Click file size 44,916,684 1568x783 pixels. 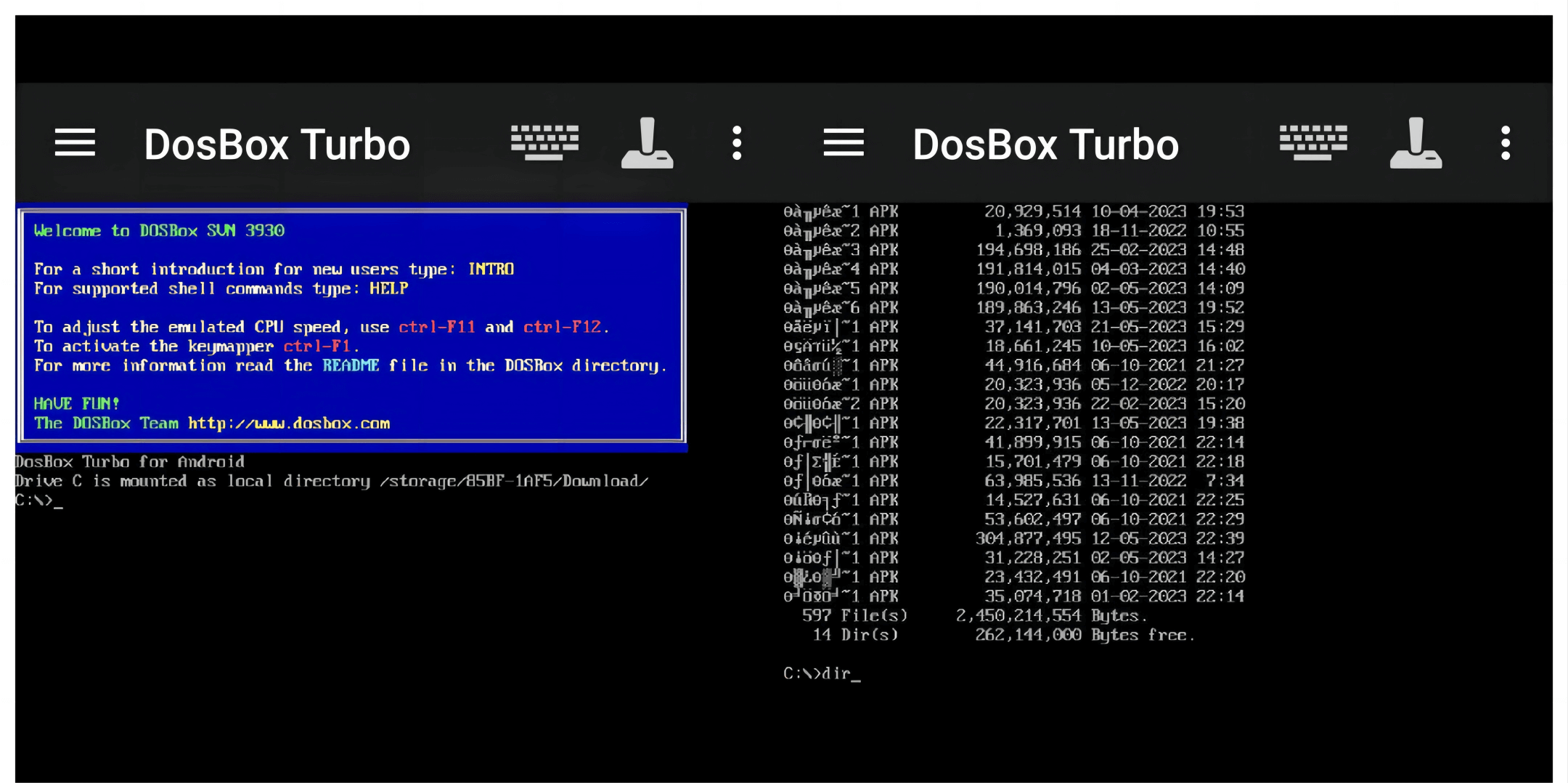click(x=1032, y=365)
